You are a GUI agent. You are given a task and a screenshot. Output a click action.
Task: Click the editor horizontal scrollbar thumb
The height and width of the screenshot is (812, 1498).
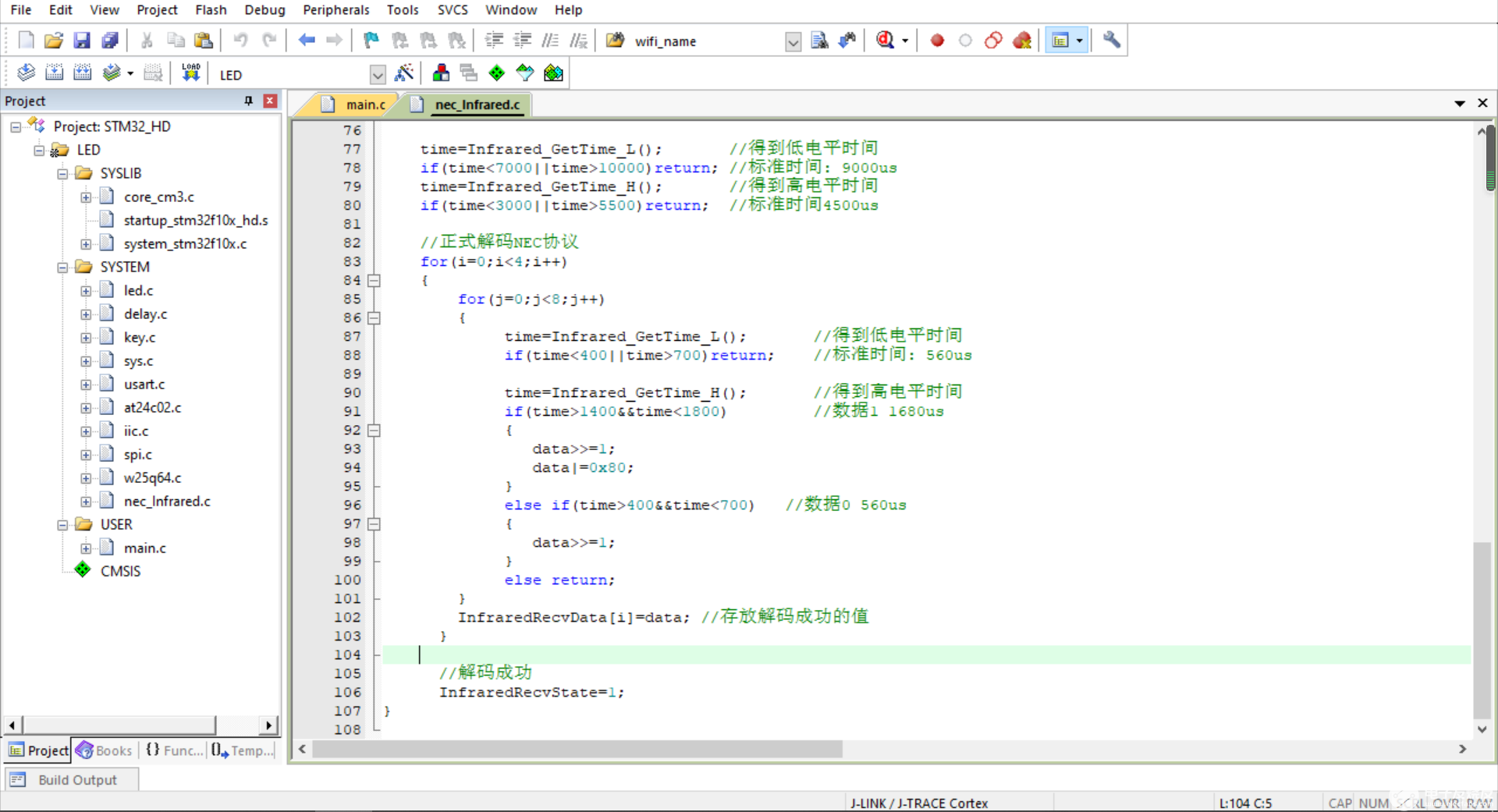pyautogui.click(x=577, y=749)
